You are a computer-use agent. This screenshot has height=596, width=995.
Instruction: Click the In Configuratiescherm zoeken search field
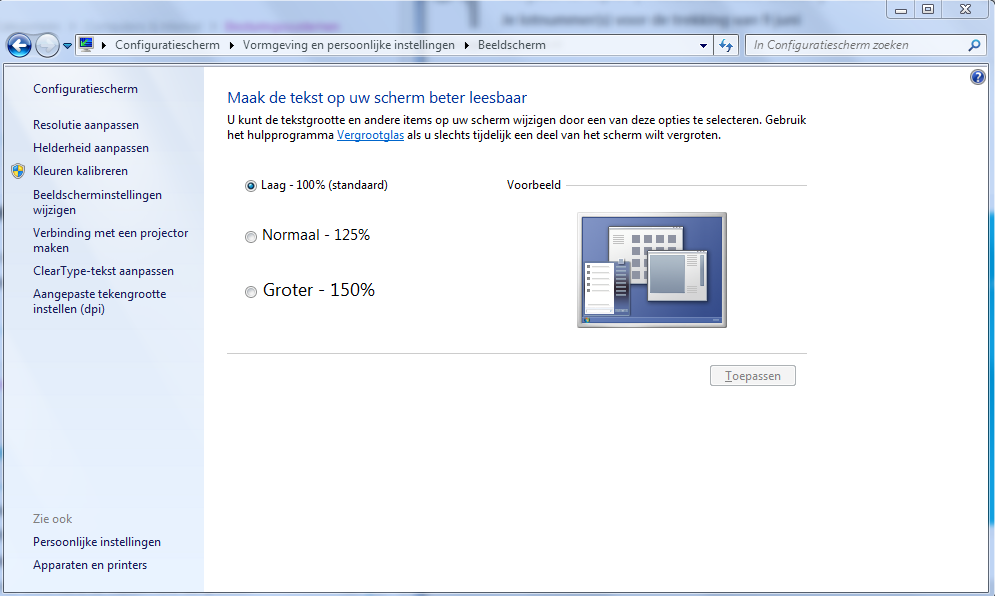(855, 45)
